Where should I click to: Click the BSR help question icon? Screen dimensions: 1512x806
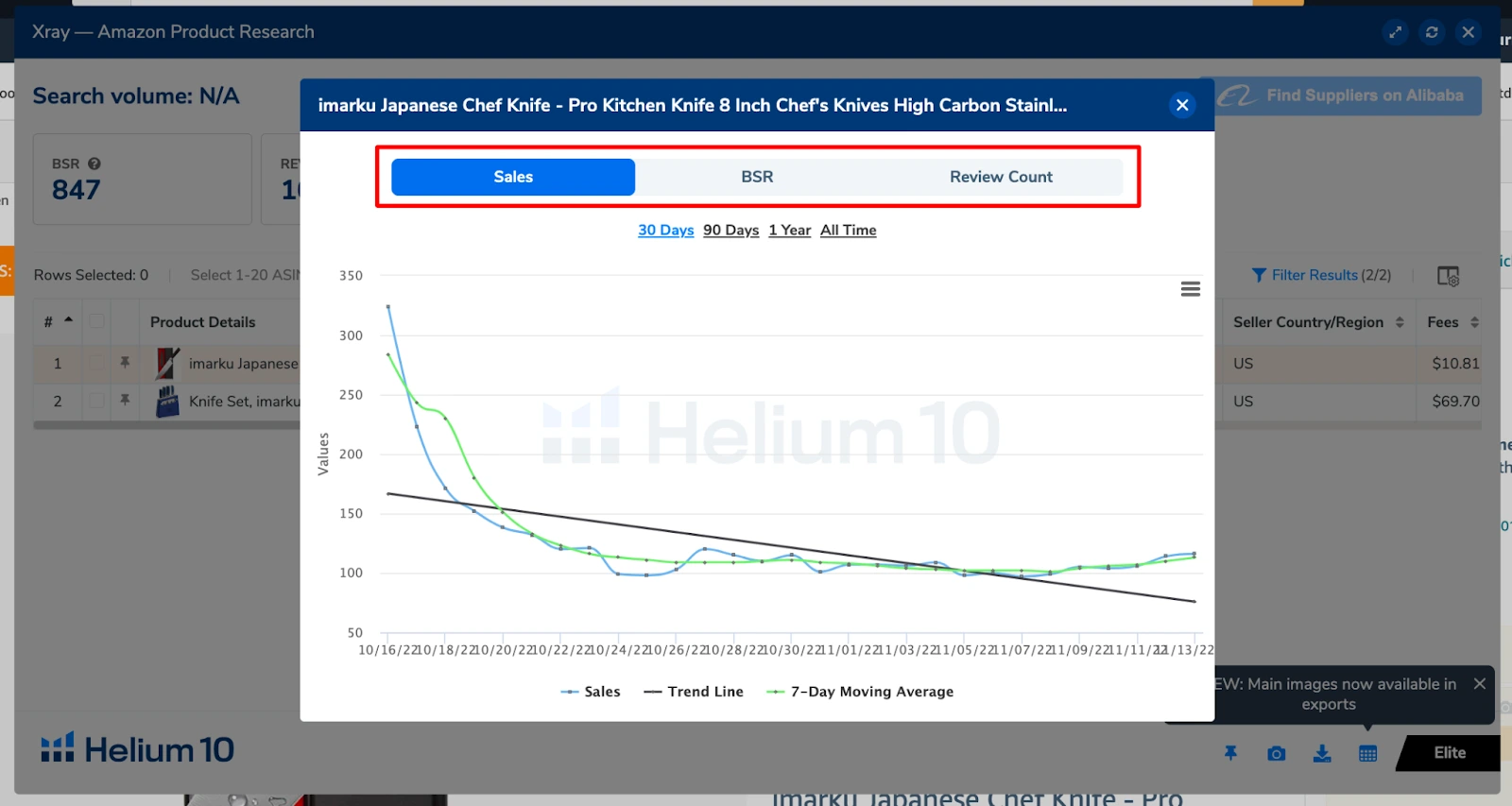94,163
